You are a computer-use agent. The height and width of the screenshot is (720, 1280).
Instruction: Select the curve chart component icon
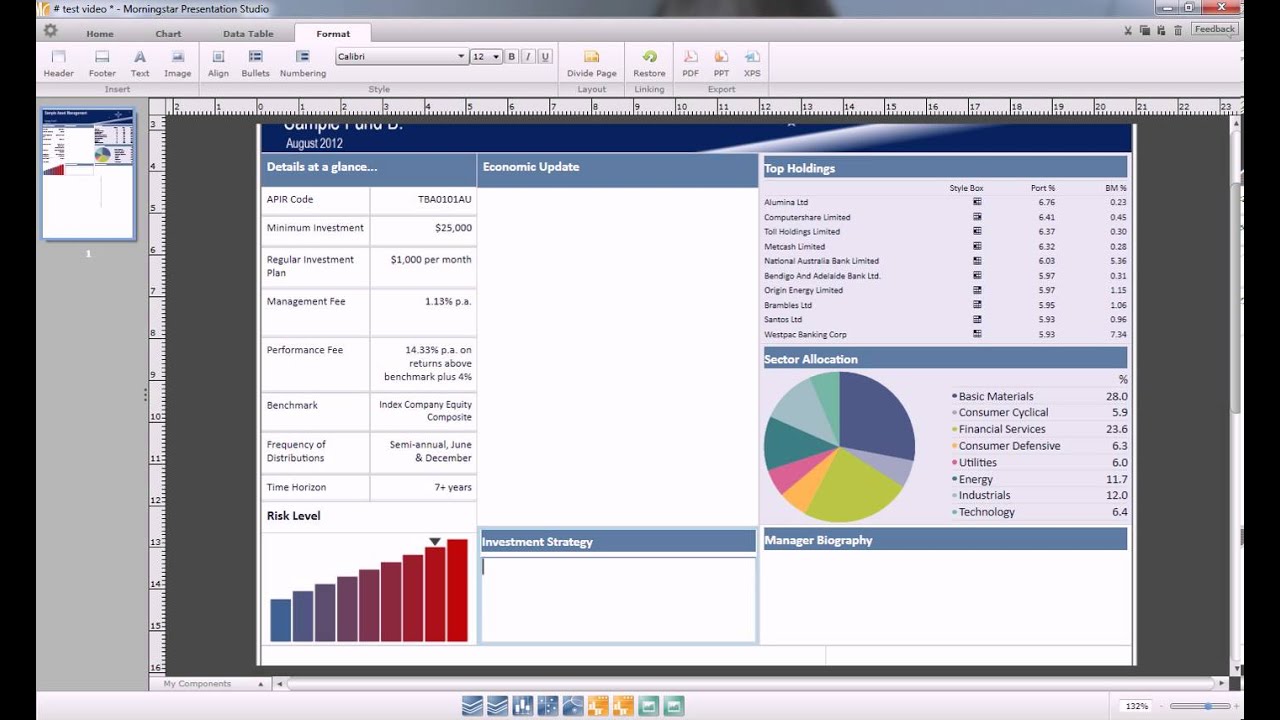click(573, 706)
